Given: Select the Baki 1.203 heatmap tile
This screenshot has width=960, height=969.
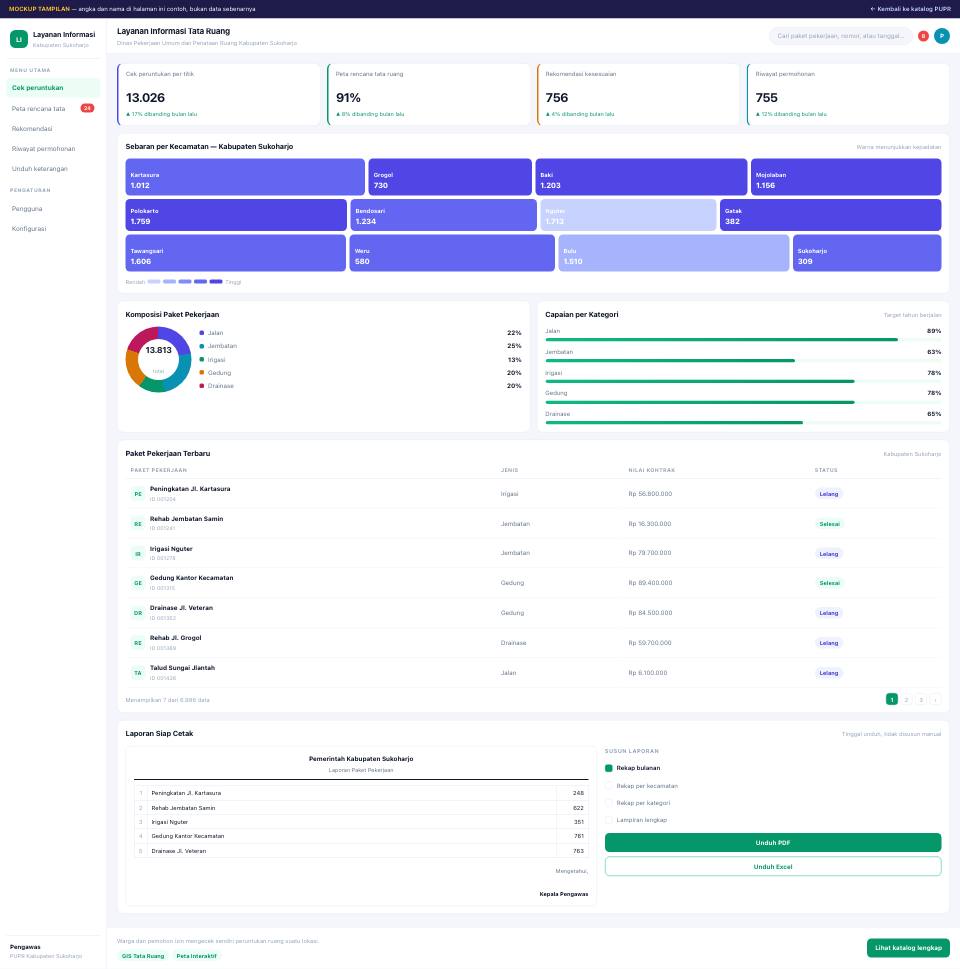Looking at the screenshot, I should pos(641,177).
